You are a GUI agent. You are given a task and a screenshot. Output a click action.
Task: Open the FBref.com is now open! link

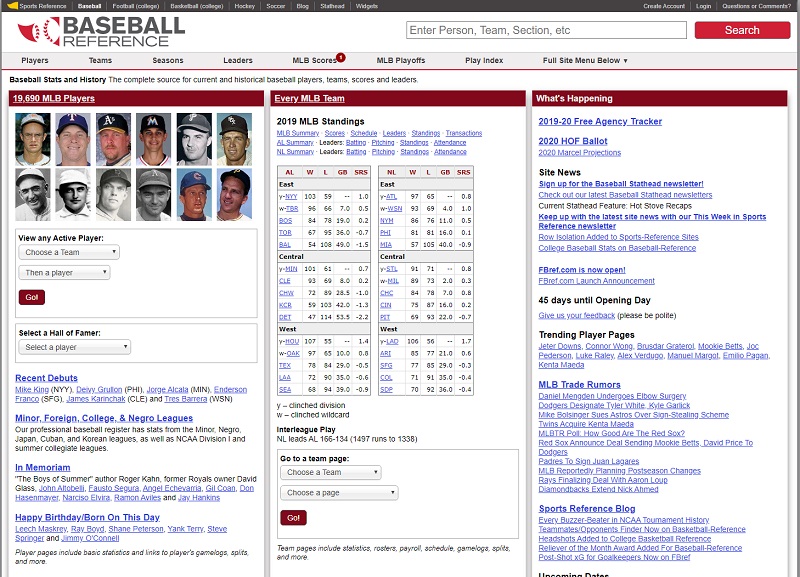click(582, 270)
